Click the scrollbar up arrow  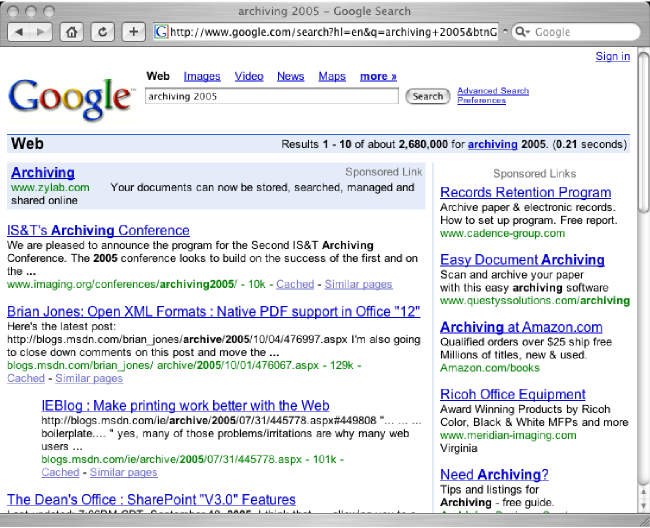point(644,492)
